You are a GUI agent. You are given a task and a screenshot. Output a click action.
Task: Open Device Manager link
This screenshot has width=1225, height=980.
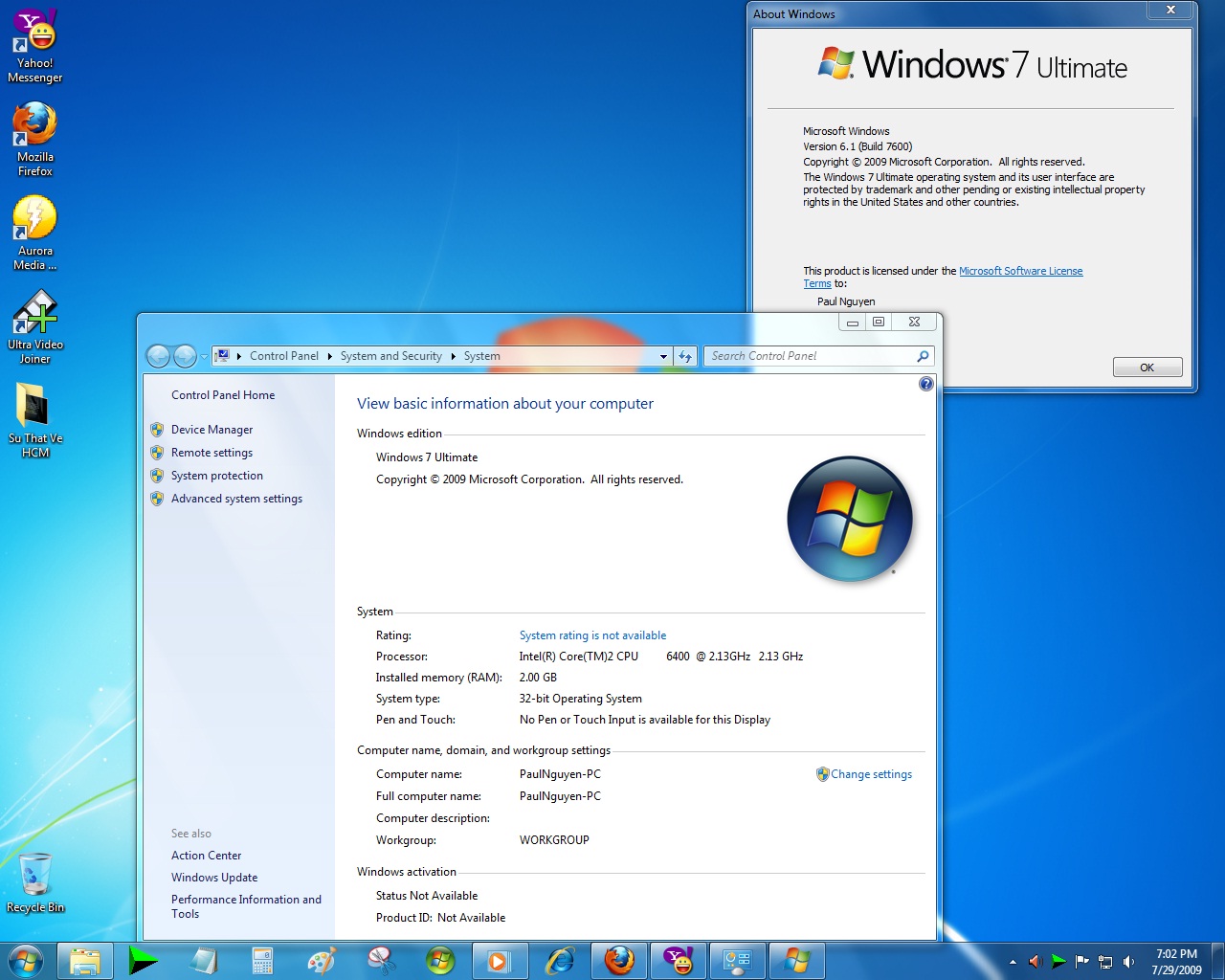pyautogui.click(x=212, y=430)
